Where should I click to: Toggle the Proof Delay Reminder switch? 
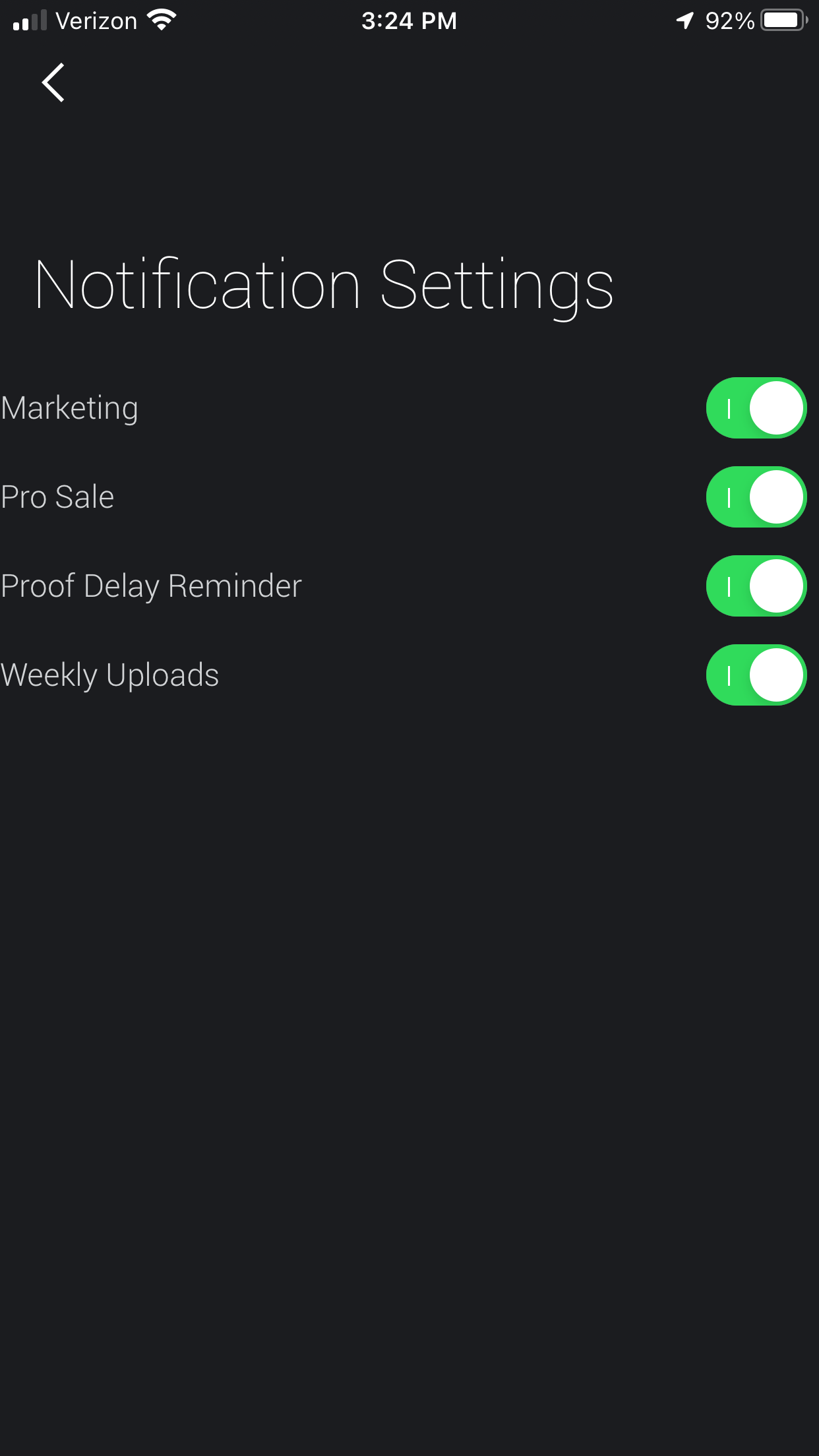point(756,586)
